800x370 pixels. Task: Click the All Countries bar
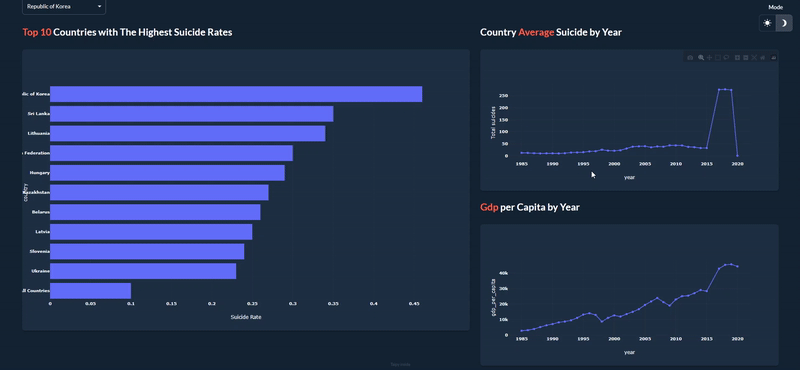[90, 291]
